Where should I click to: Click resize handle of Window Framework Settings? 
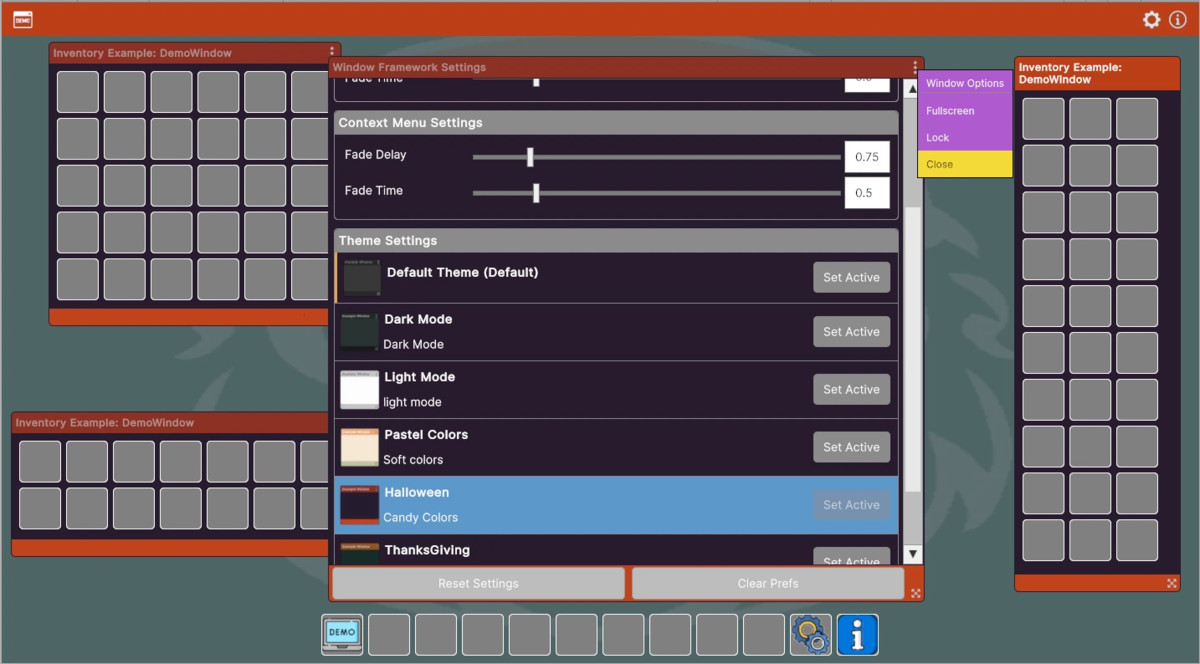click(915, 593)
